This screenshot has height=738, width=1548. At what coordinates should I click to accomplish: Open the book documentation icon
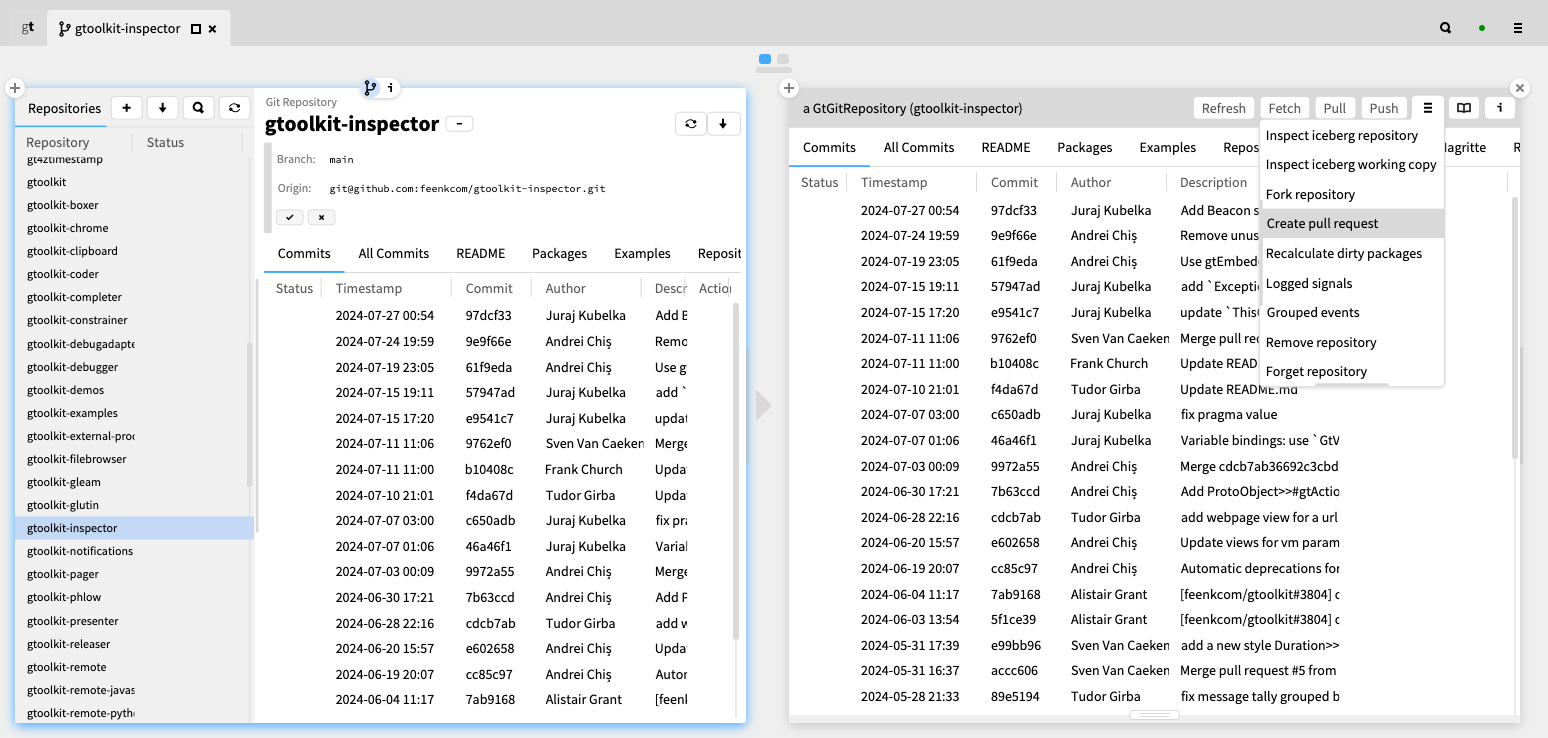(1464, 108)
